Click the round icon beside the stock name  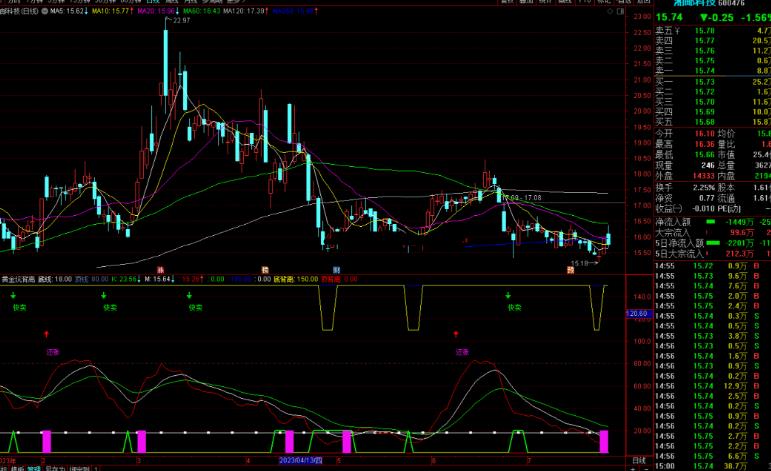(x=45, y=11)
